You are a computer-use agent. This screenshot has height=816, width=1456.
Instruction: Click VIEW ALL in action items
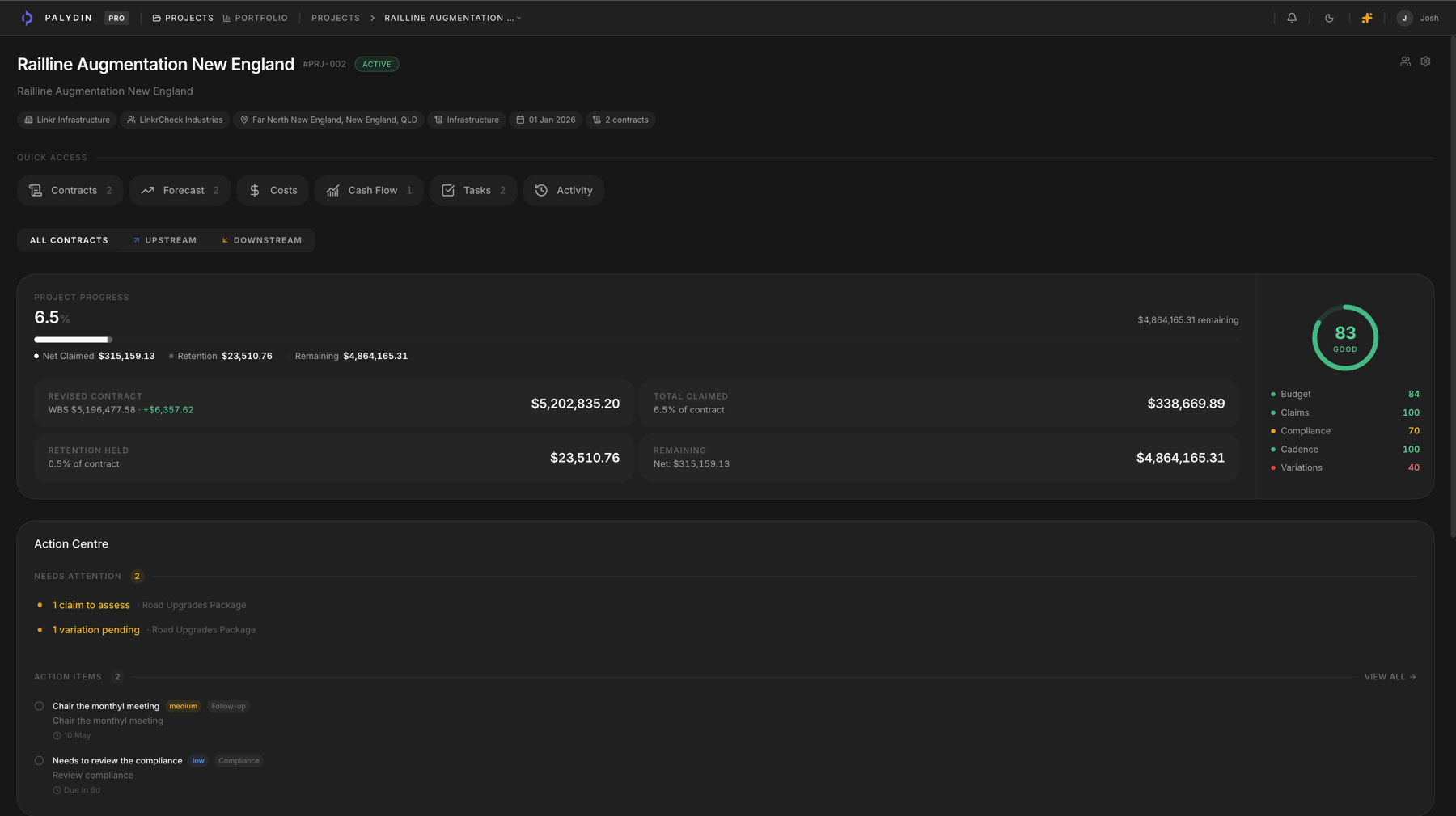pyautogui.click(x=1388, y=677)
